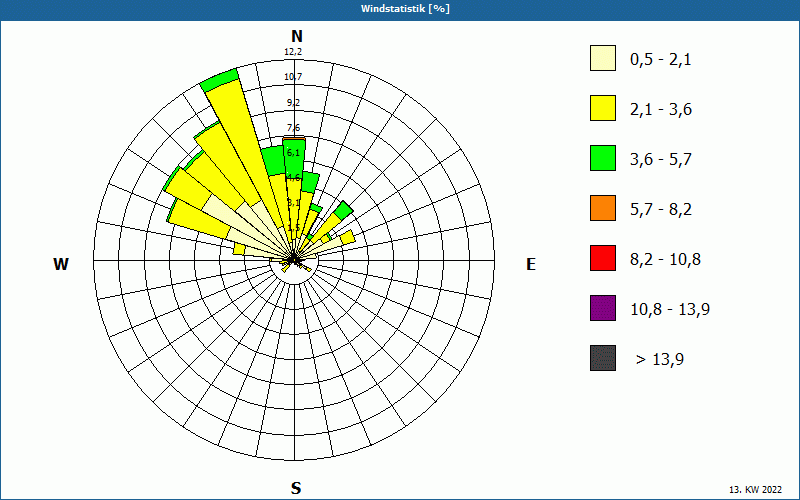
Task: Click the E compass label
Action: pyautogui.click(x=531, y=264)
